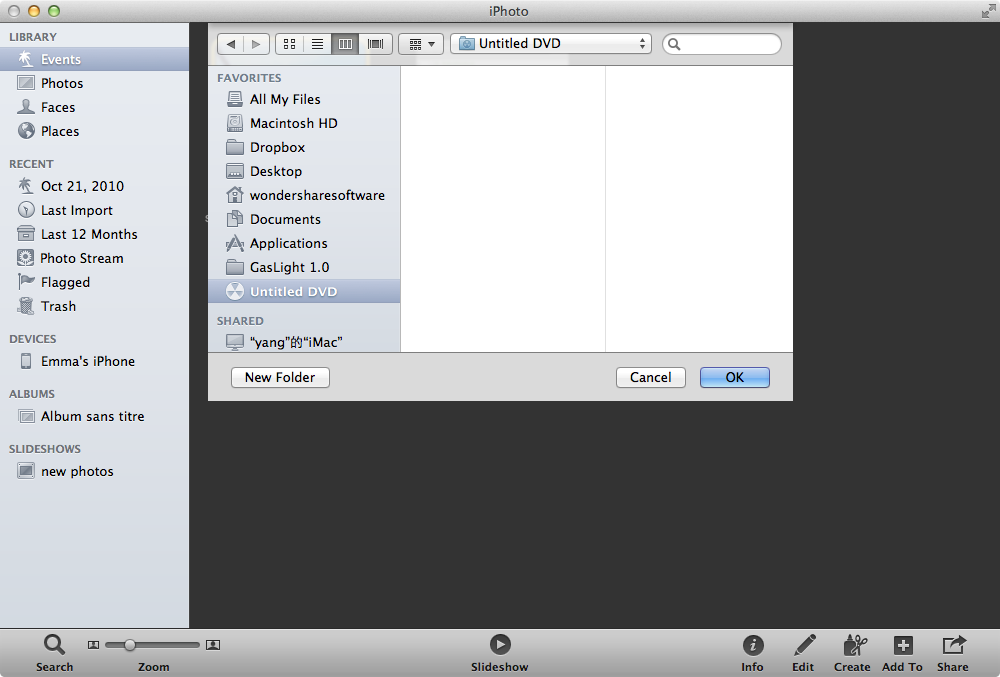Click the Untitled DVD disc icon
1000x677 pixels.
click(x=235, y=291)
